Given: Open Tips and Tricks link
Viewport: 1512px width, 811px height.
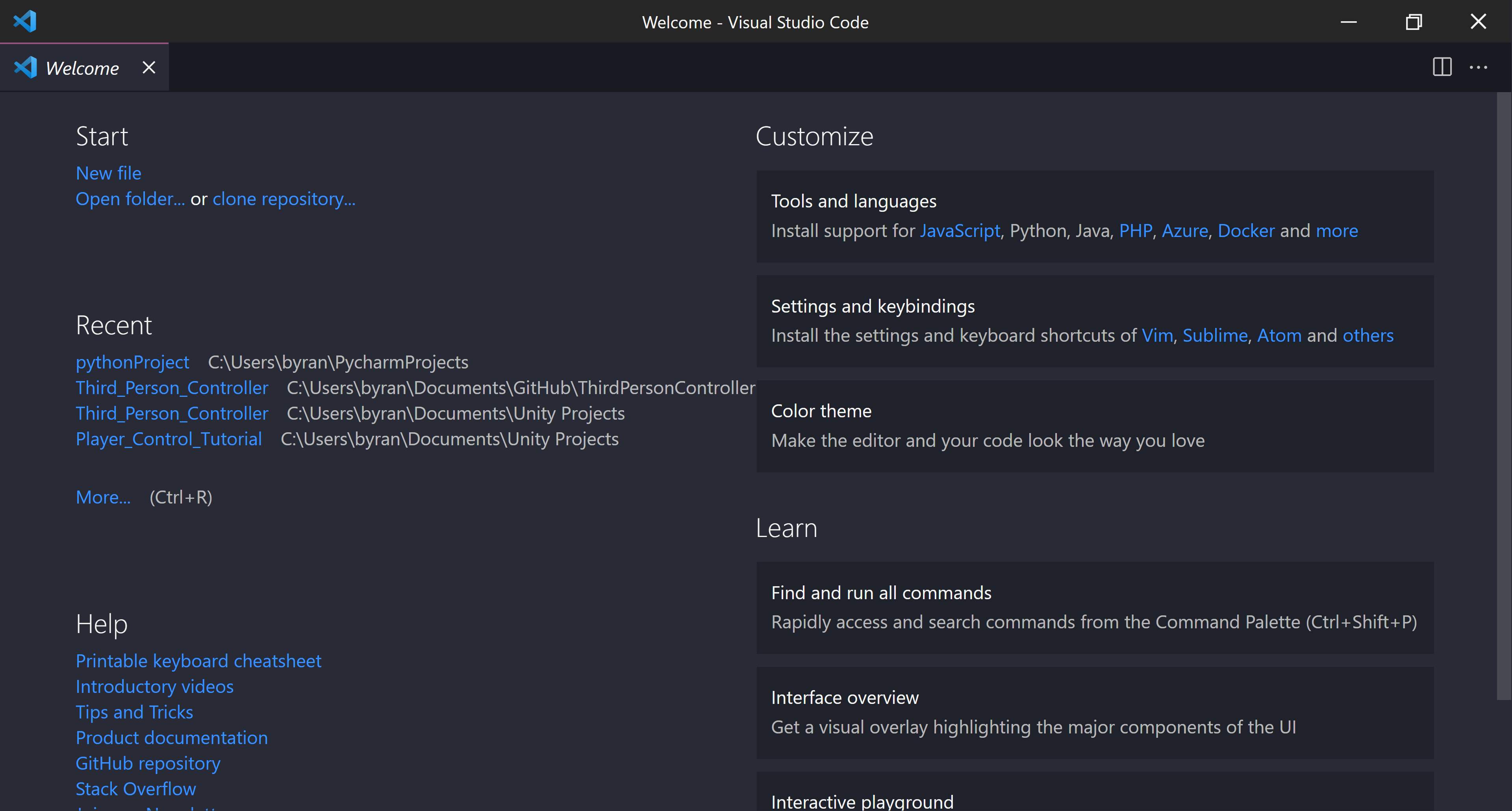Looking at the screenshot, I should pyautogui.click(x=134, y=712).
